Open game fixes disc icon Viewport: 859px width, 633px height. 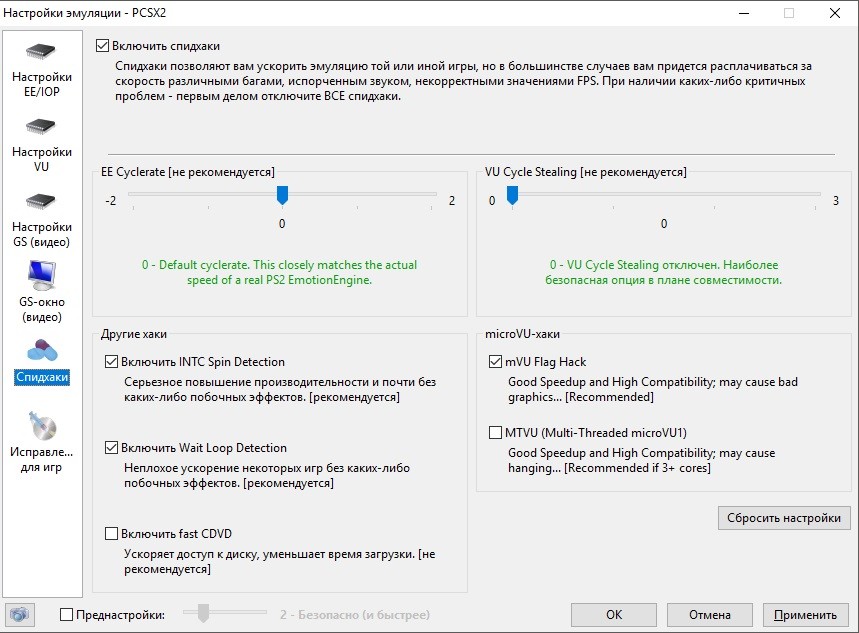click(x=42, y=427)
